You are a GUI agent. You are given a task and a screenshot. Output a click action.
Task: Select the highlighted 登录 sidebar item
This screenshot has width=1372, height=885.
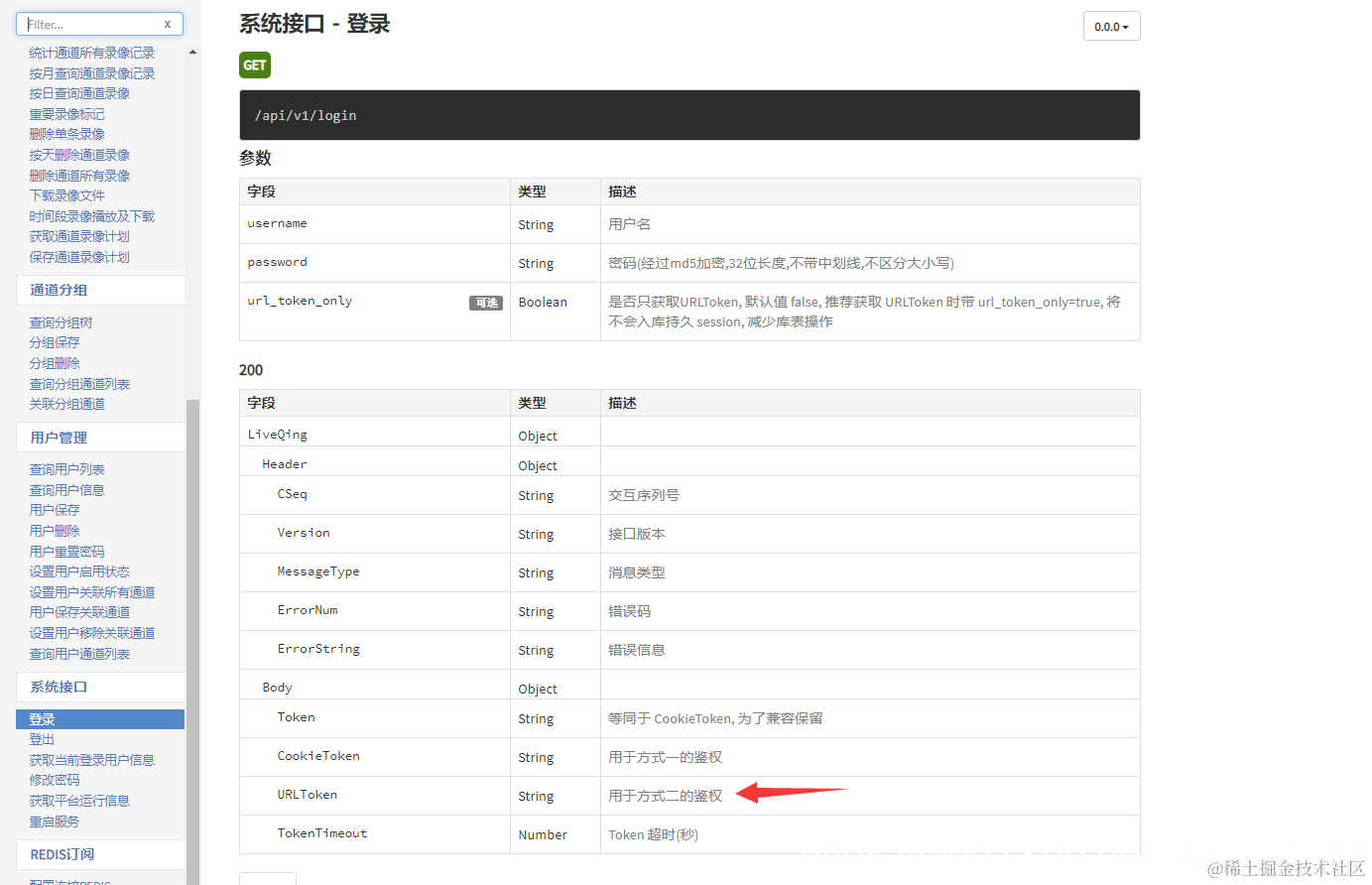point(100,719)
